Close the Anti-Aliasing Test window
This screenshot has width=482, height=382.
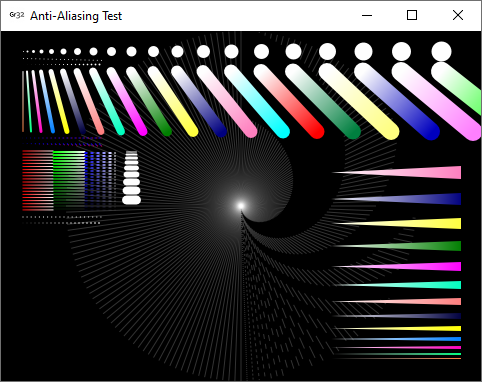click(x=458, y=15)
